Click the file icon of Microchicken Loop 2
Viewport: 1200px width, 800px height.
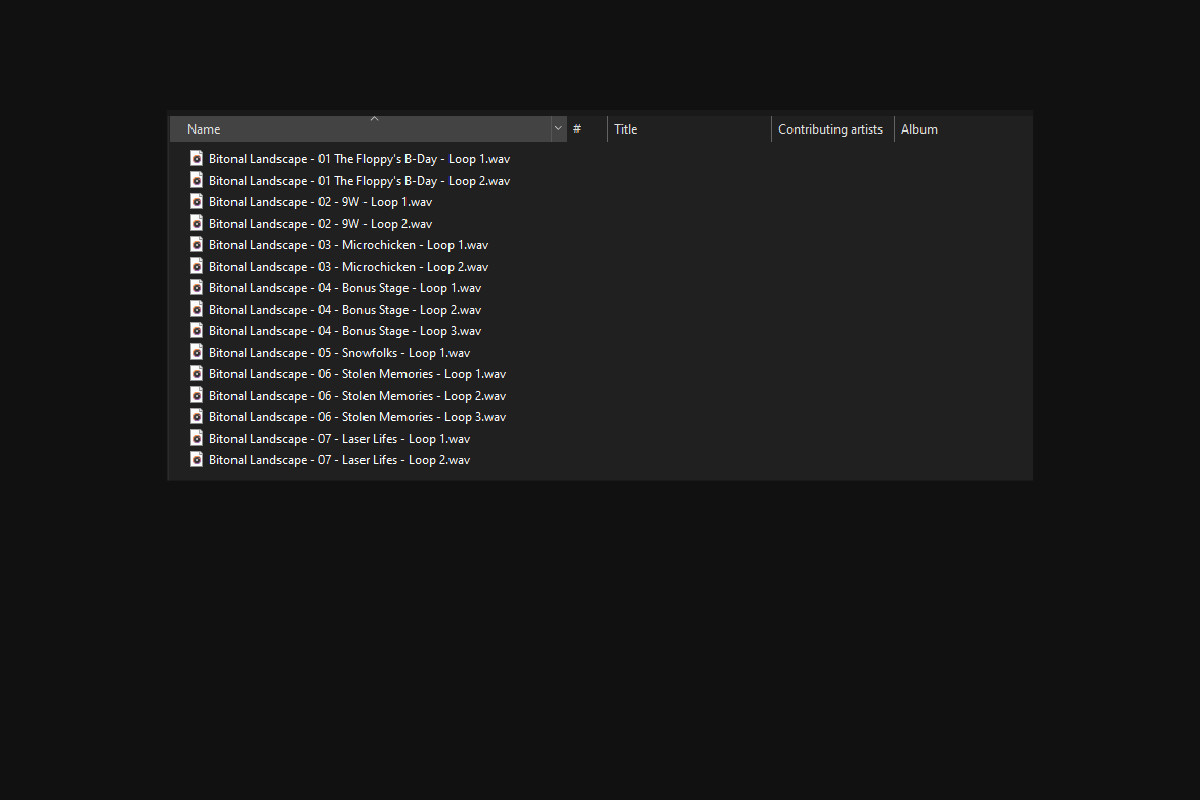tap(197, 266)
